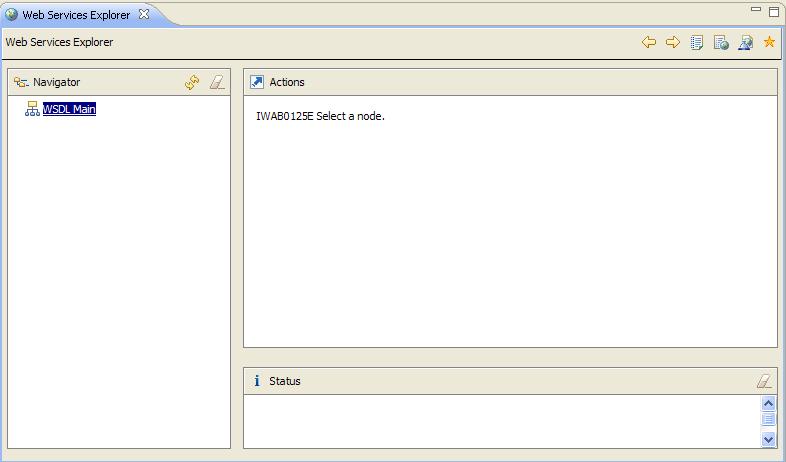Click the 'Web Services Explorer' toolbar heading
This screenshot has width=786, height=462.
click(x=59, y=42)
